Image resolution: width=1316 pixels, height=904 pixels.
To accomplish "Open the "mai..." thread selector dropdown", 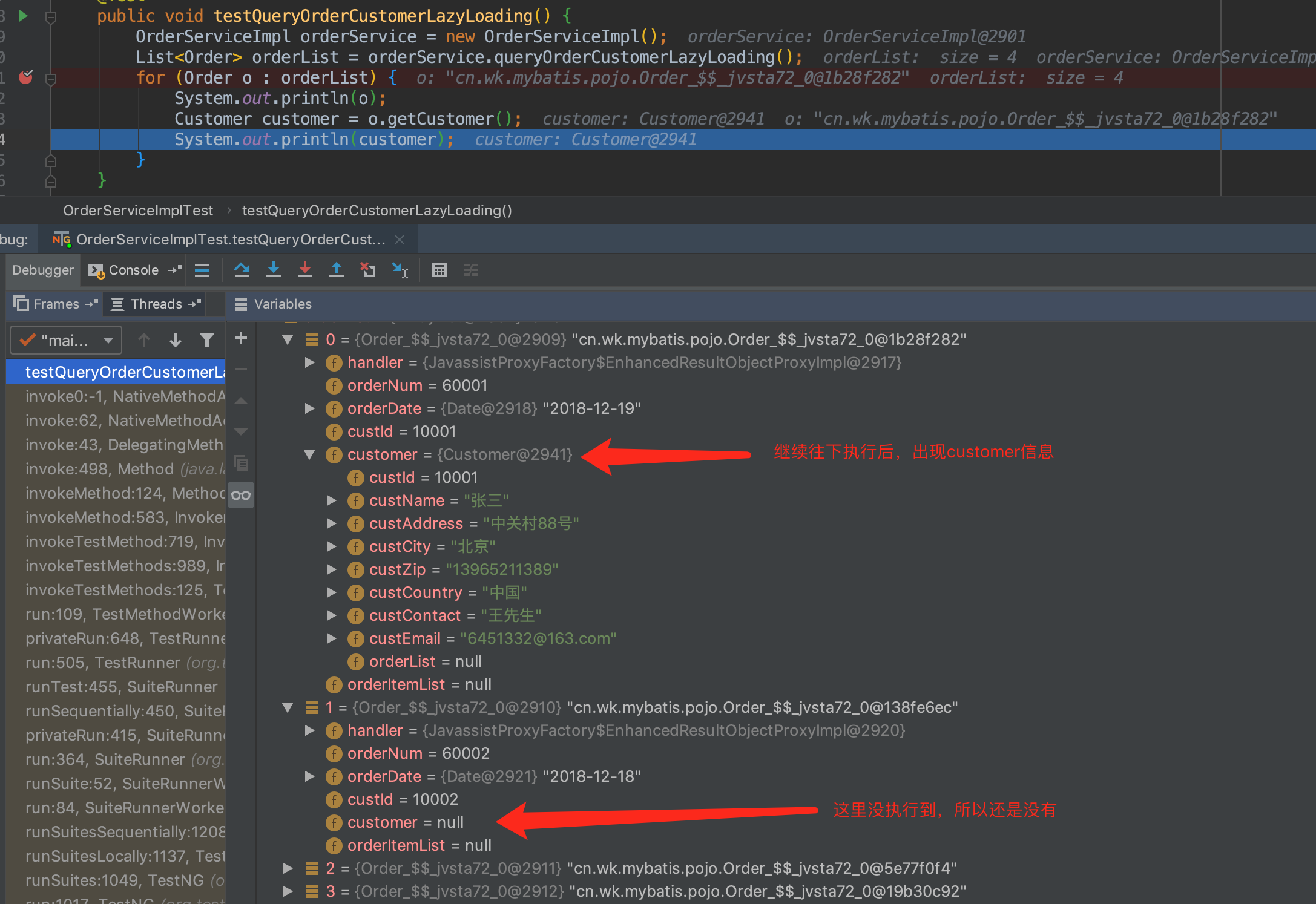I will pyautogui.click(x=66, y=341).
